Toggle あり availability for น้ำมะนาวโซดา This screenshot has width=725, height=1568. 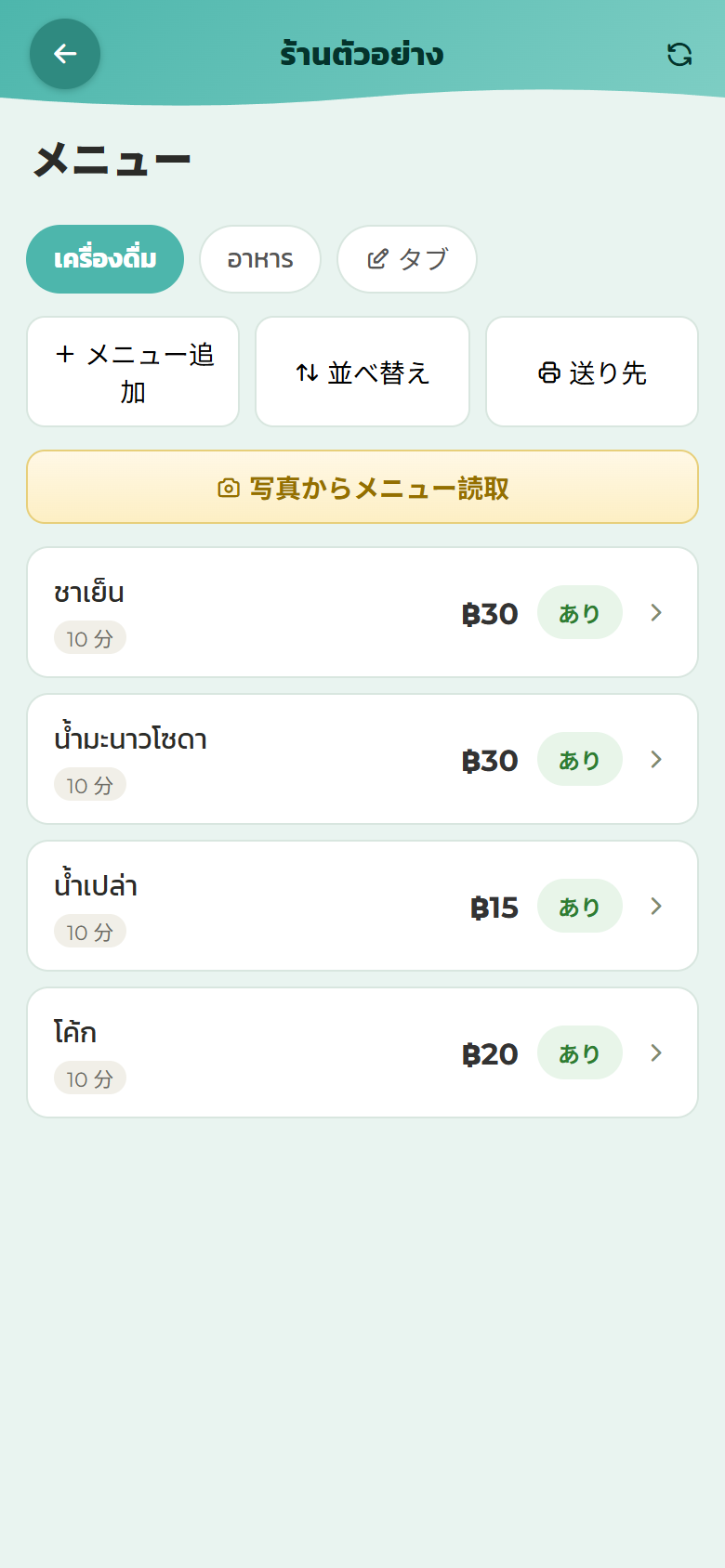580,759
